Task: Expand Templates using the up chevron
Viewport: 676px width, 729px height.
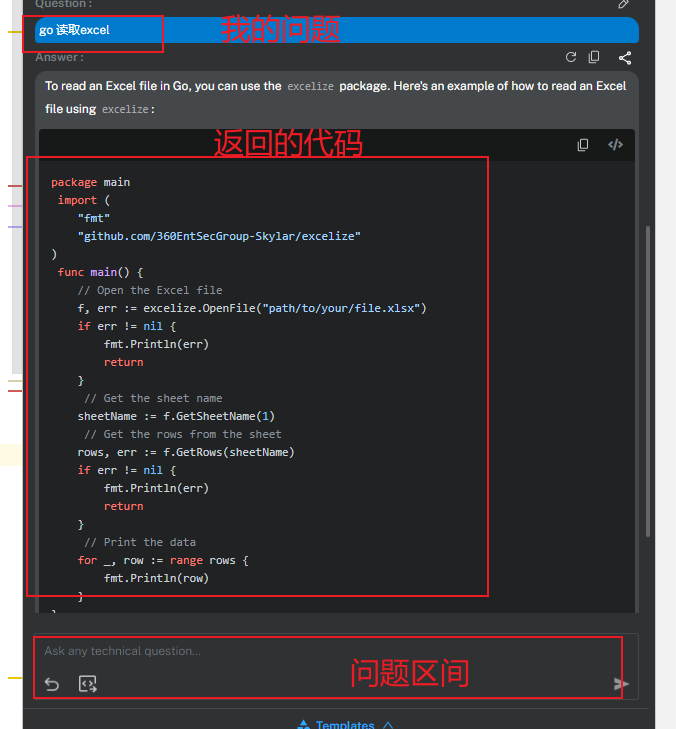Action: pos(388,724)
